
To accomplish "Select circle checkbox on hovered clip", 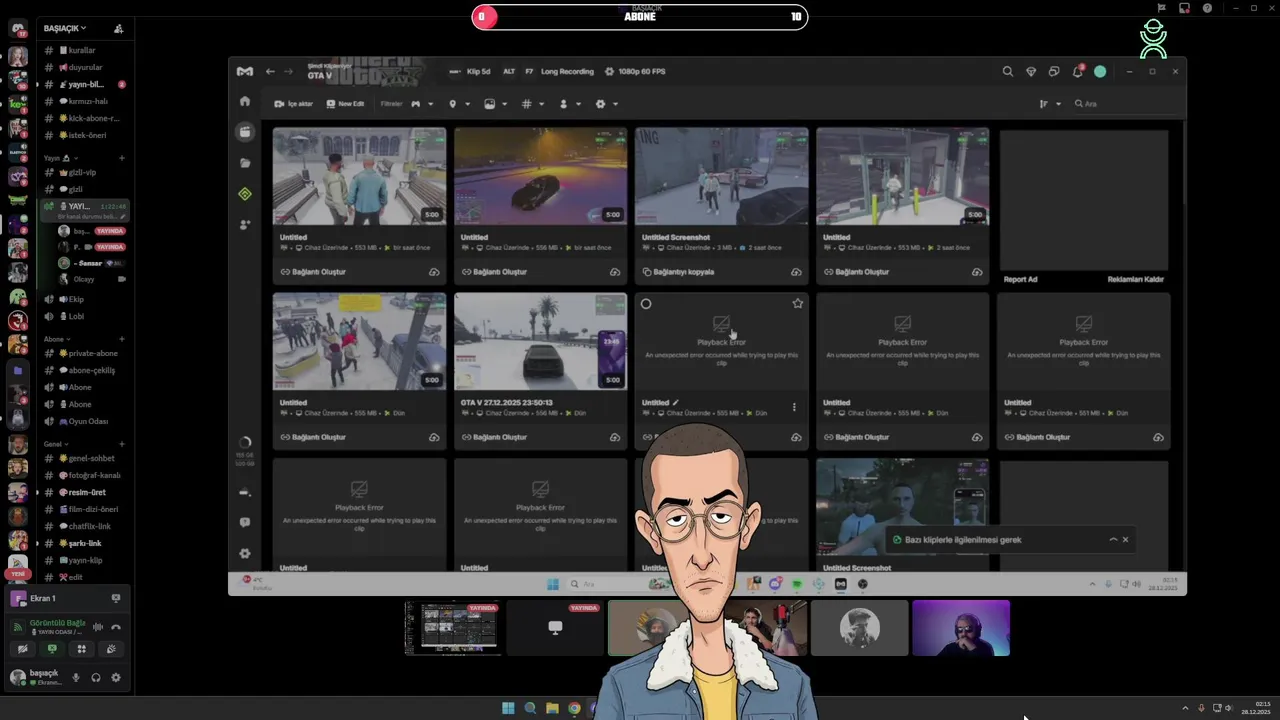I will click(x=646, y=304).
